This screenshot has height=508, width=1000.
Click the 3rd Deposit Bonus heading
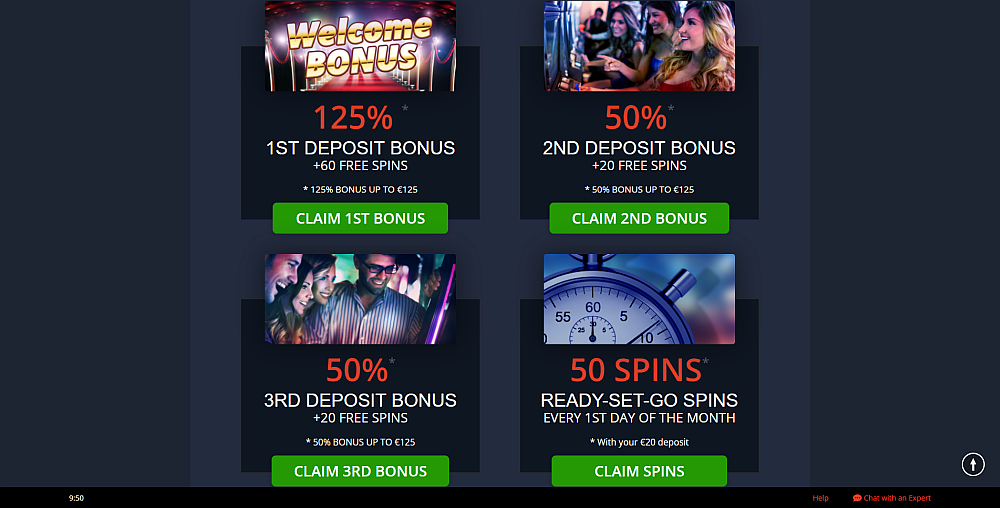[360, 400]
